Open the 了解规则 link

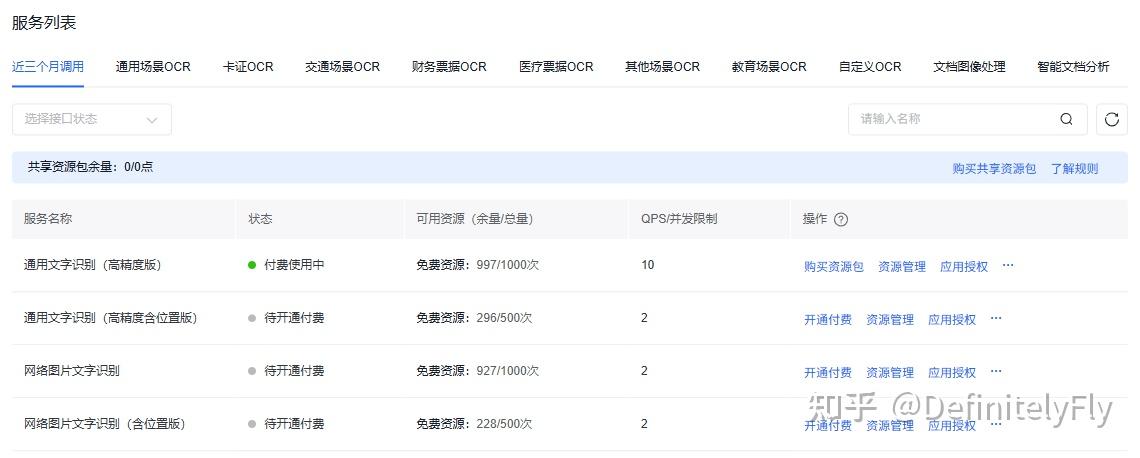(1075, 169)
